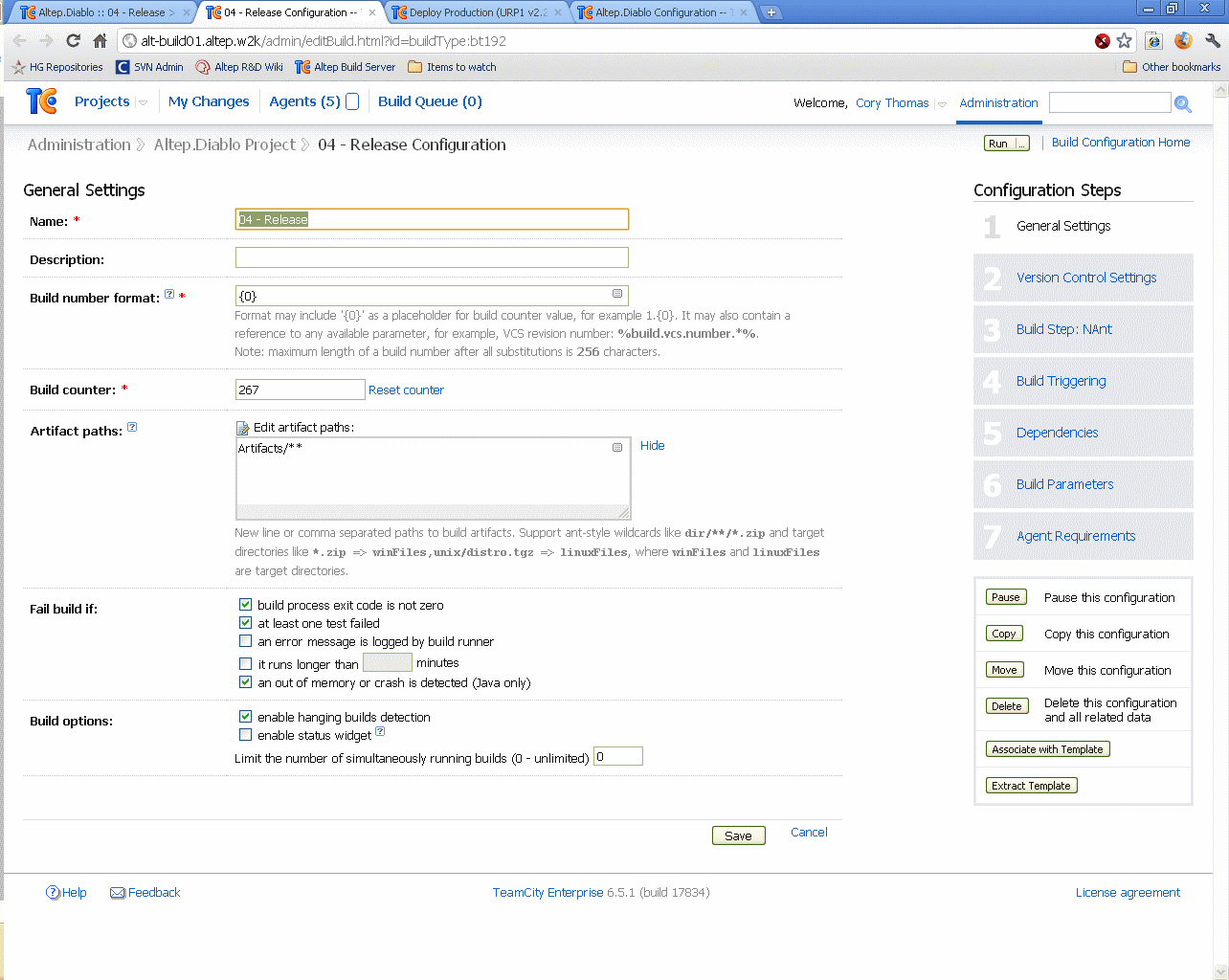Open the wrench settings menu icon

[x=1213, y=40]
